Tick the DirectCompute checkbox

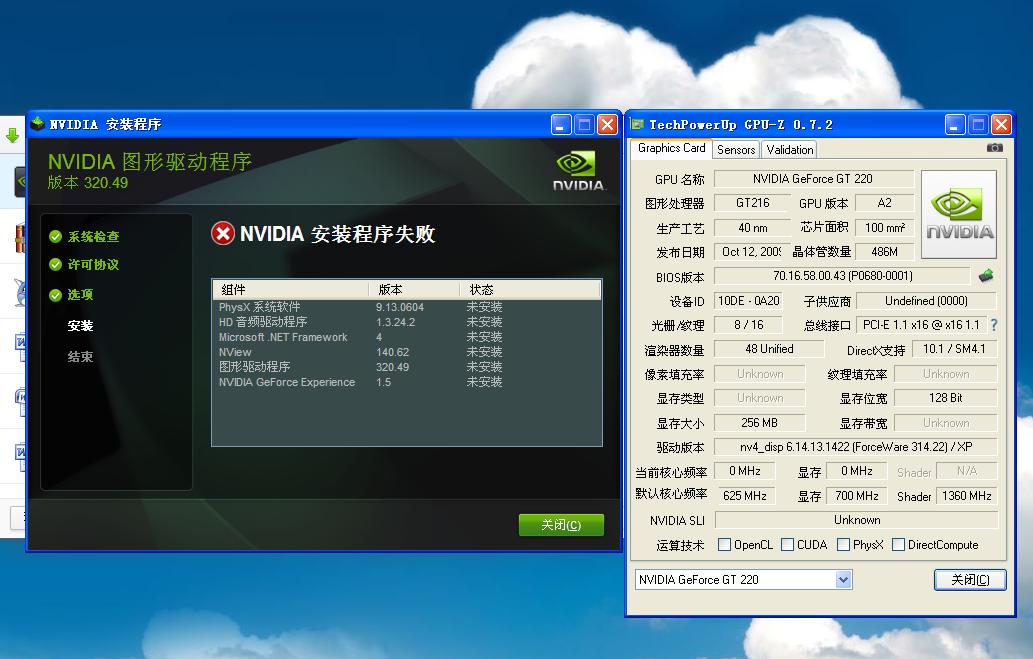[898, 545]
